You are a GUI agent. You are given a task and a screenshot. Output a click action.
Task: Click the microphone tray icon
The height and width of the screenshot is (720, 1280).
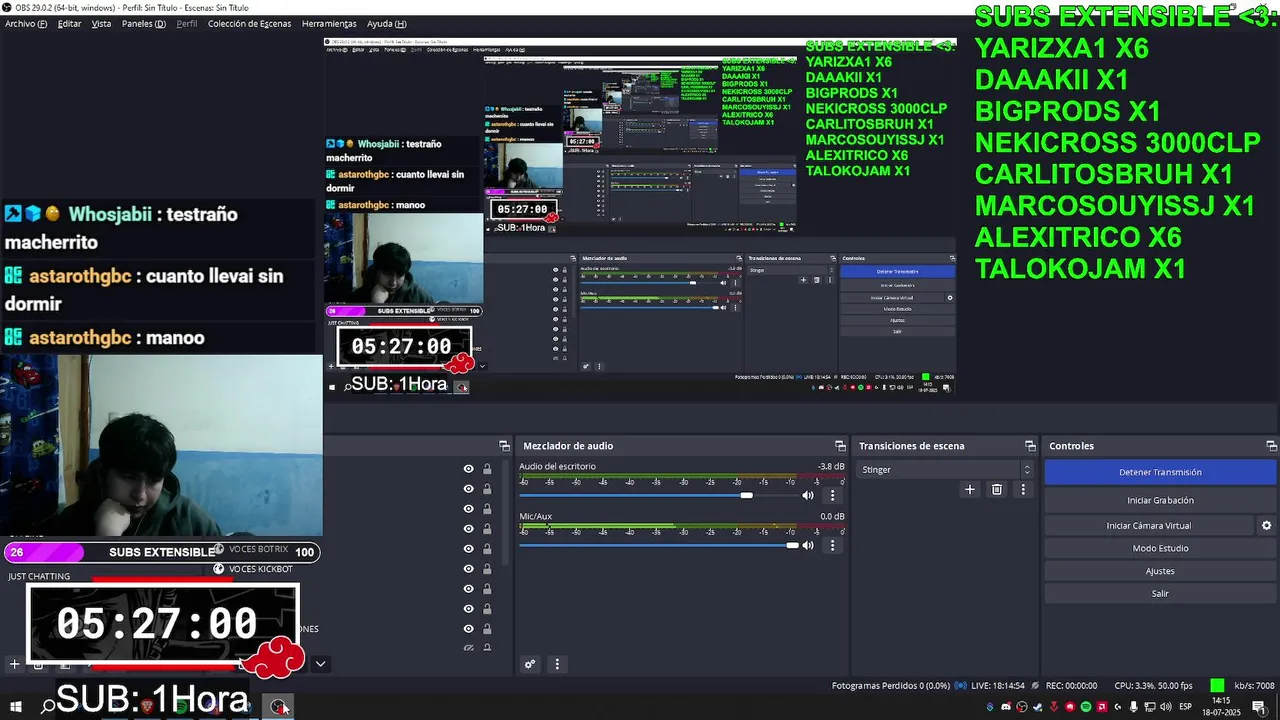click(1134, 707)
